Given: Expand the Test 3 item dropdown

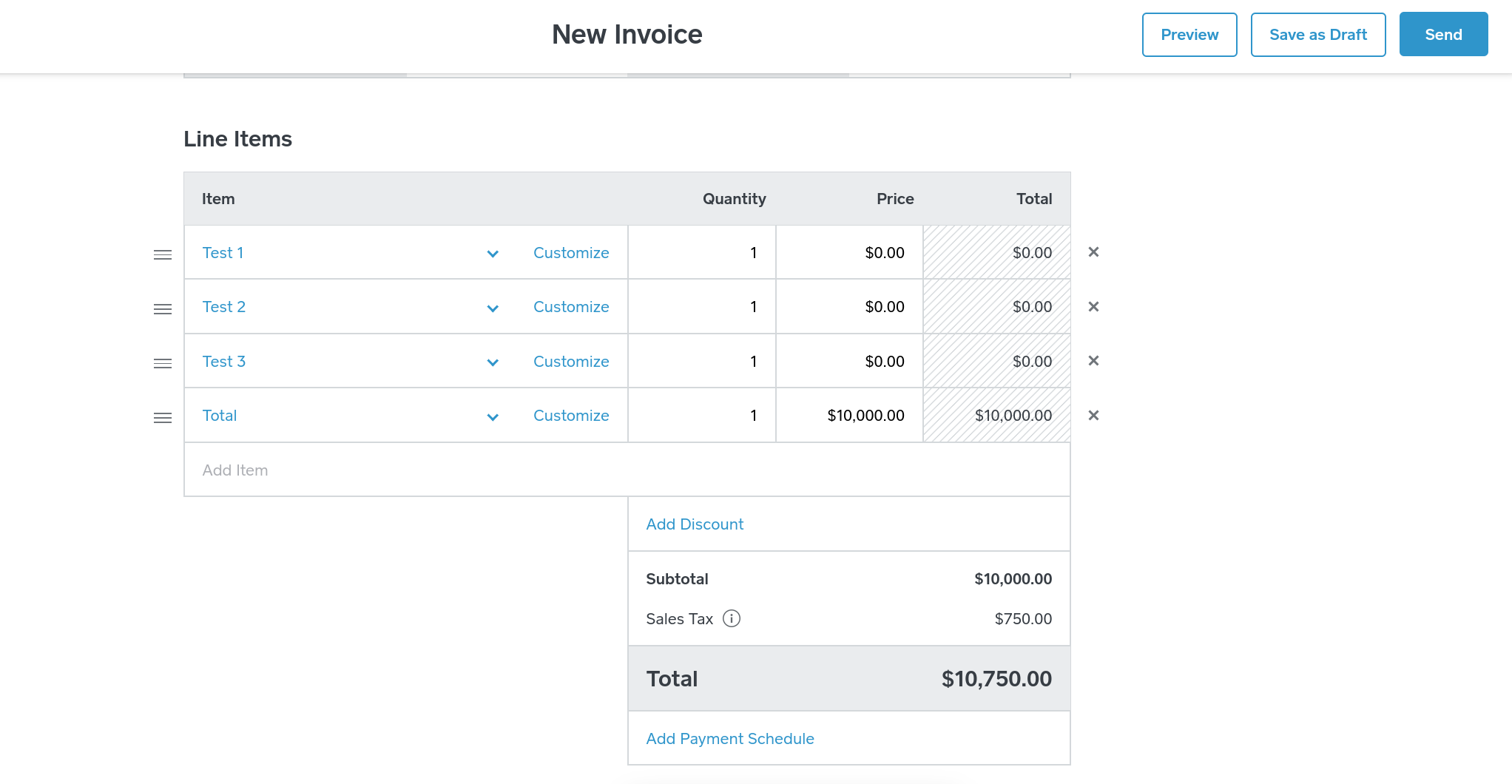Looking at the screenshot, I should click(493, 362).
